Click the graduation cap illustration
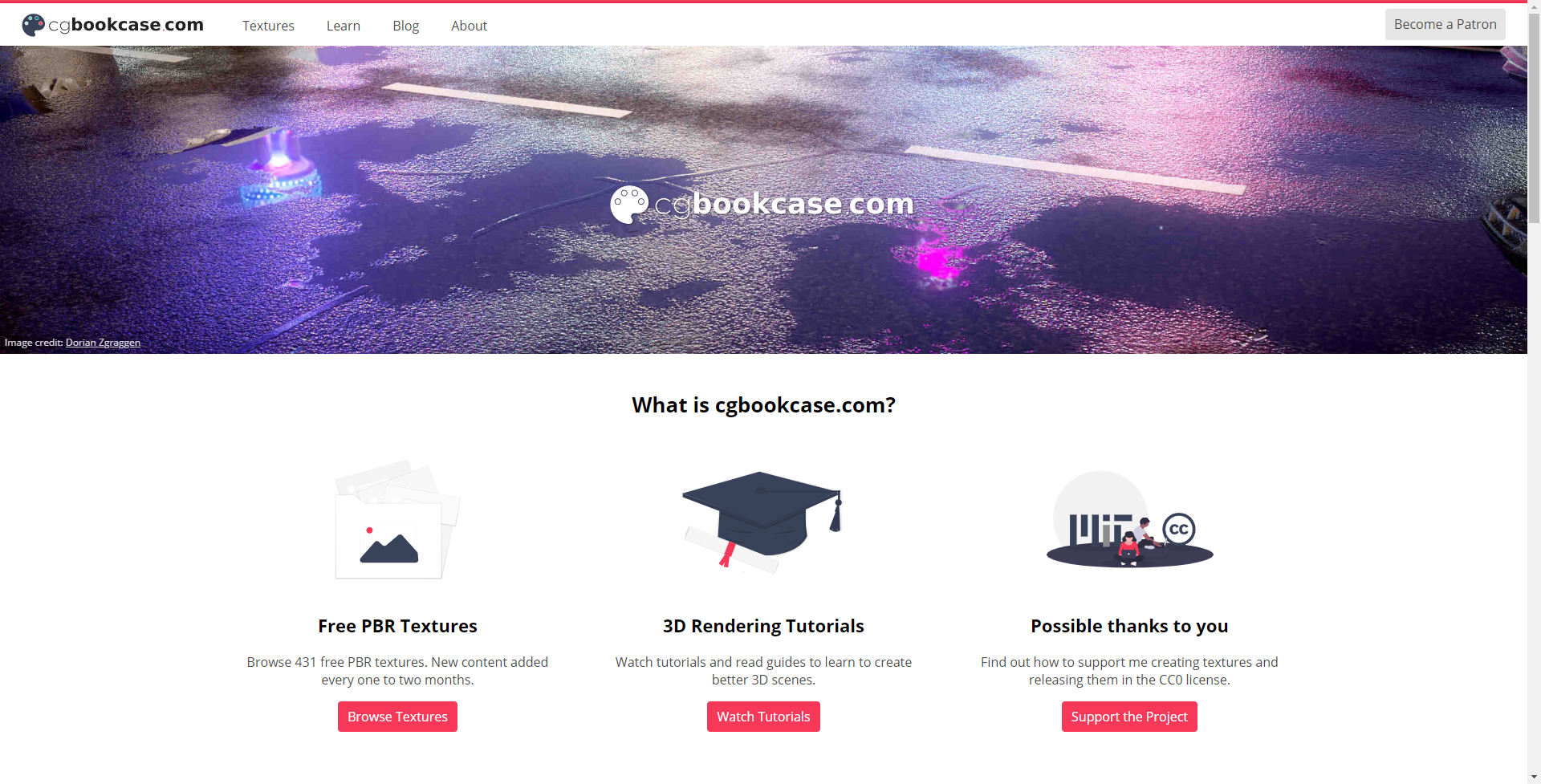The image size is (1541, 784). point(762,522)
